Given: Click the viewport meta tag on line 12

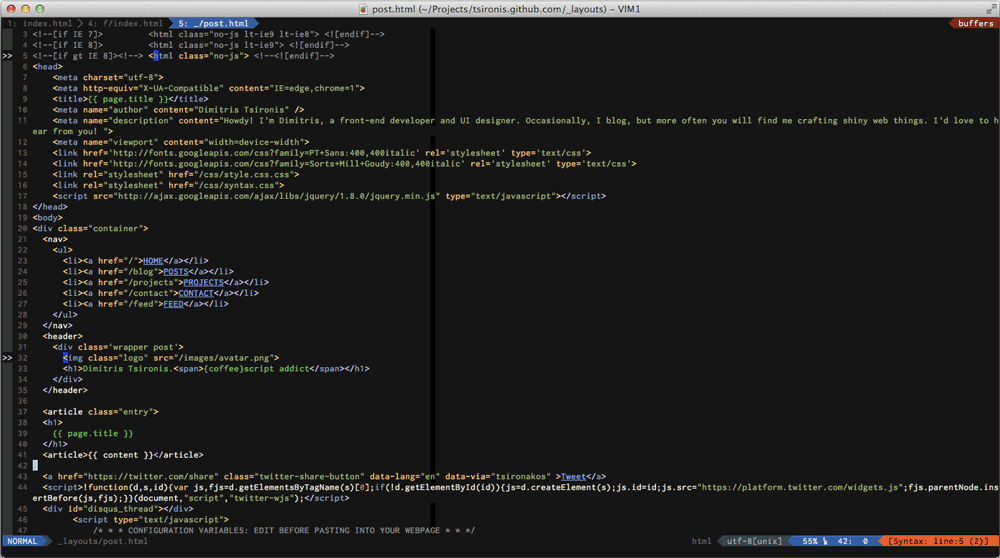Looking at the screenshot, I should click(x=181, y=142).
